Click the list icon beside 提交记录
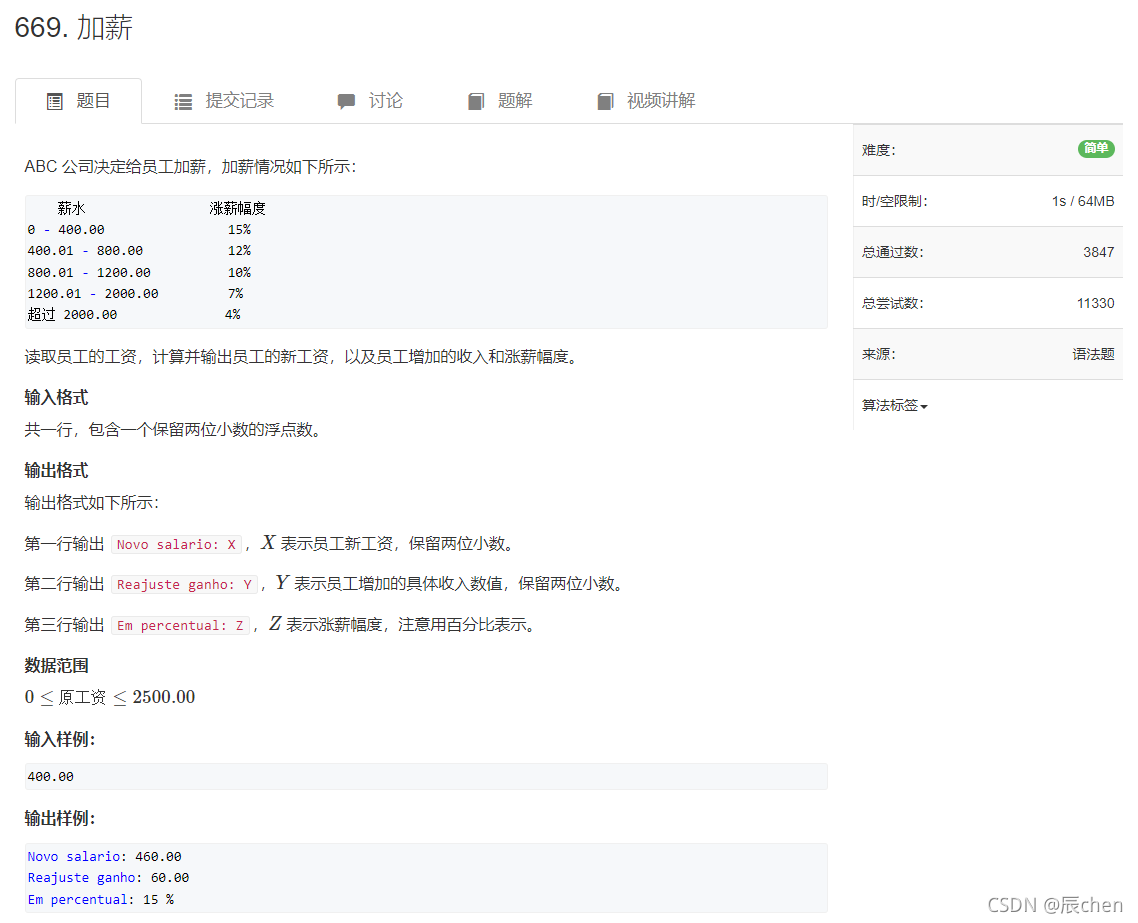The height and width of the screenshot is (923, 1138). [x=183, y=100]
